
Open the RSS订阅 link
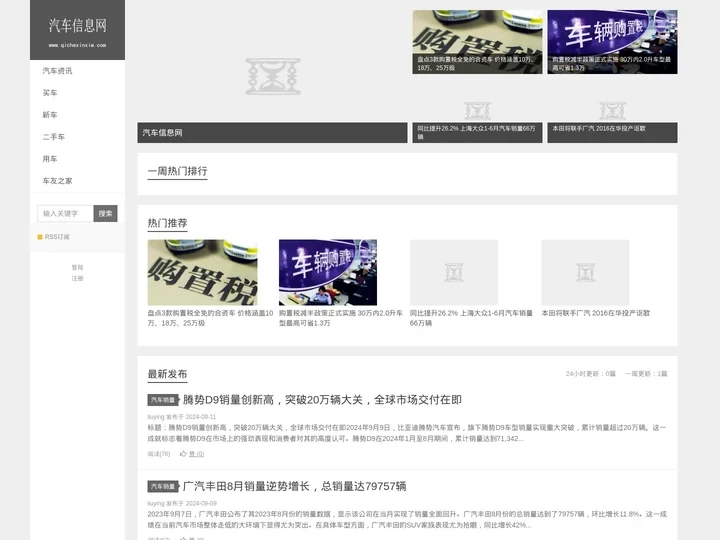coord(57,237)
